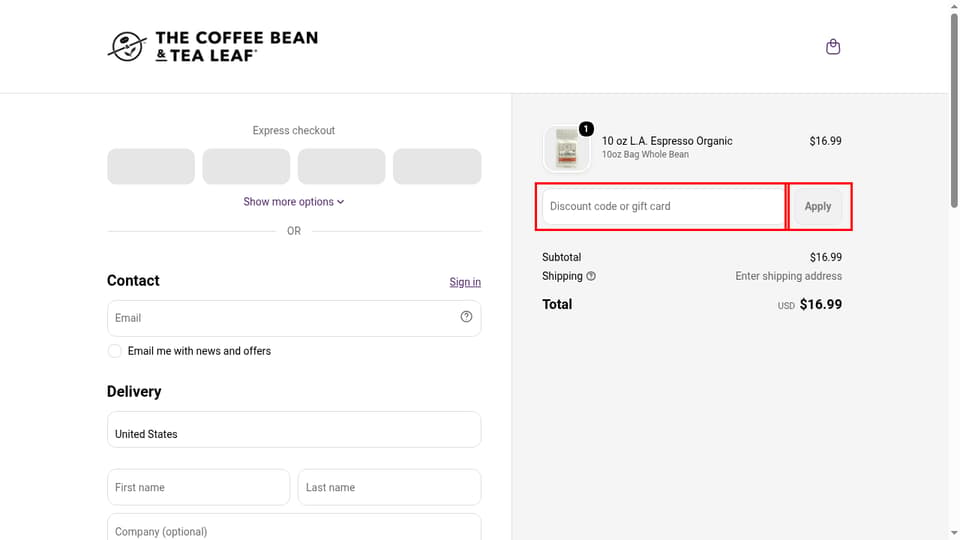960x540 pixels.
Task: Open the United States country dropdown
Action: [294, 429]
